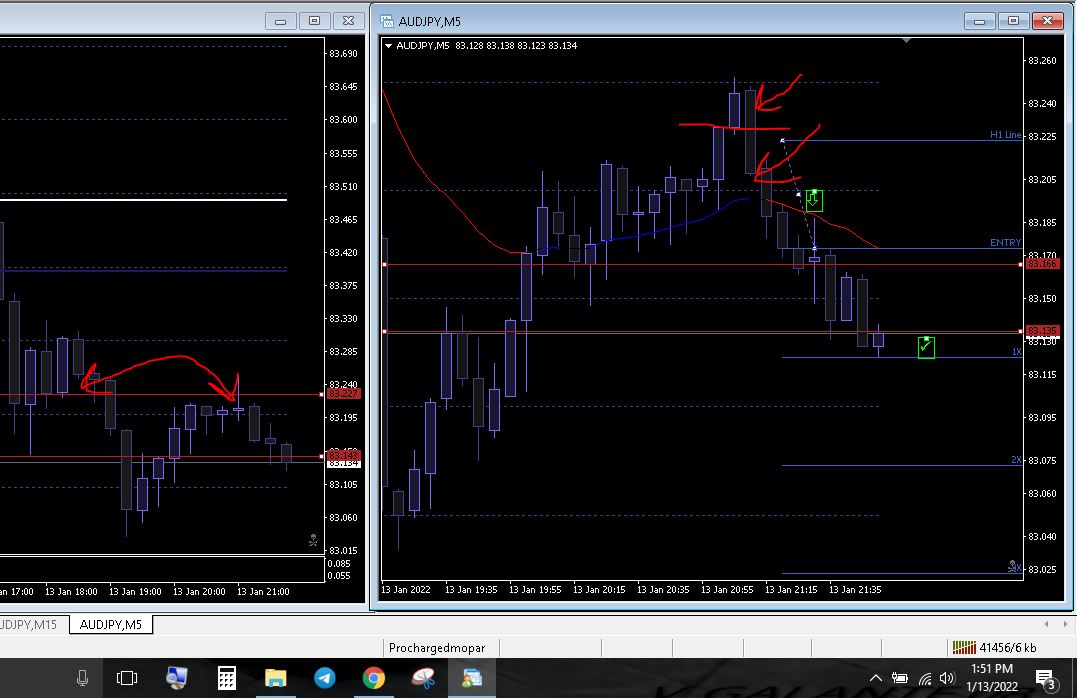Open the Wi-Fi network icon in tray

coord(925,679)
